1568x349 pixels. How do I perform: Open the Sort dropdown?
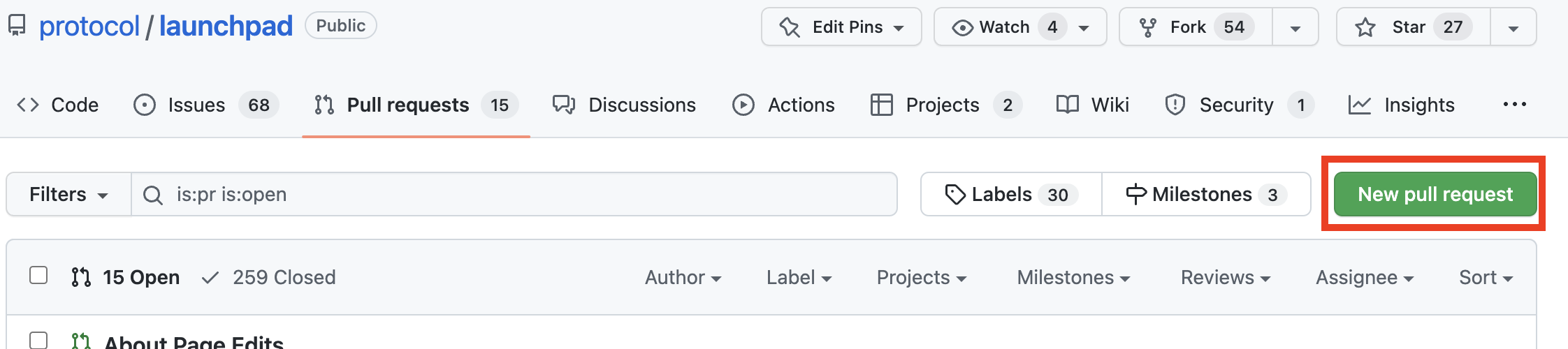(1486, 277)
